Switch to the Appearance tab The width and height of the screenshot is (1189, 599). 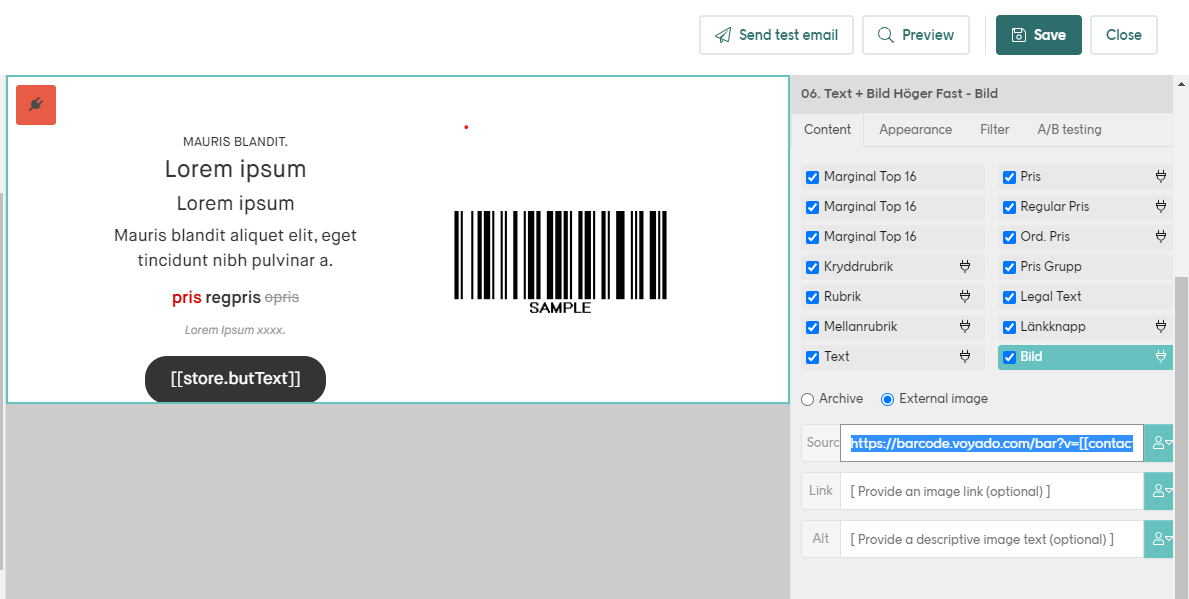914,129
